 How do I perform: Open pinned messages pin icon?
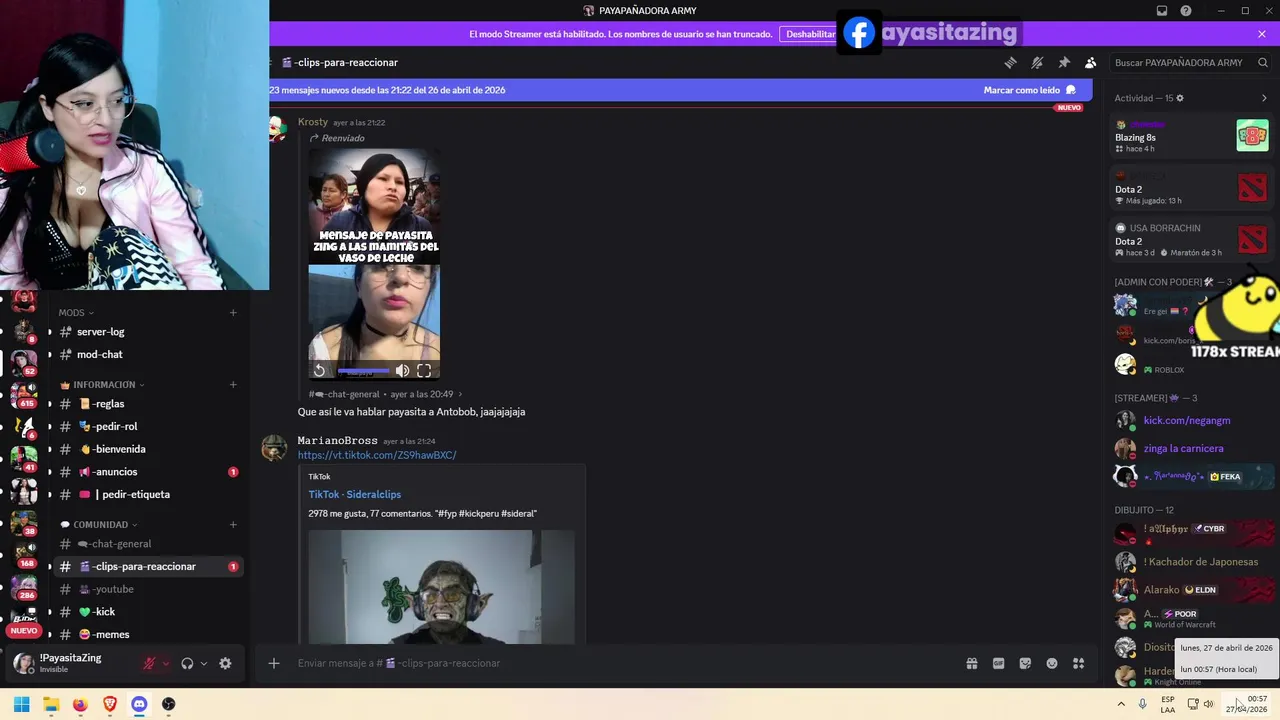[1064, 62]
